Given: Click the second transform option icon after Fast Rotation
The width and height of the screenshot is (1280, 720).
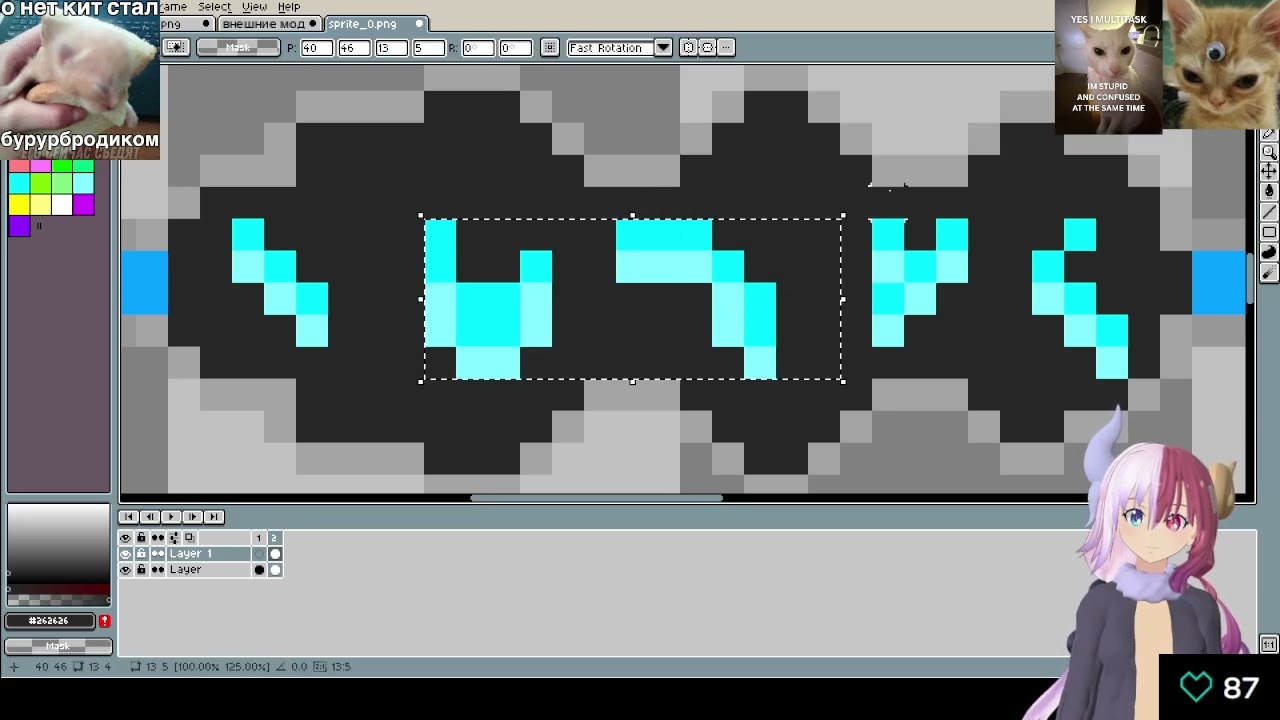Looking at the screenshot, I should (708, 47).
